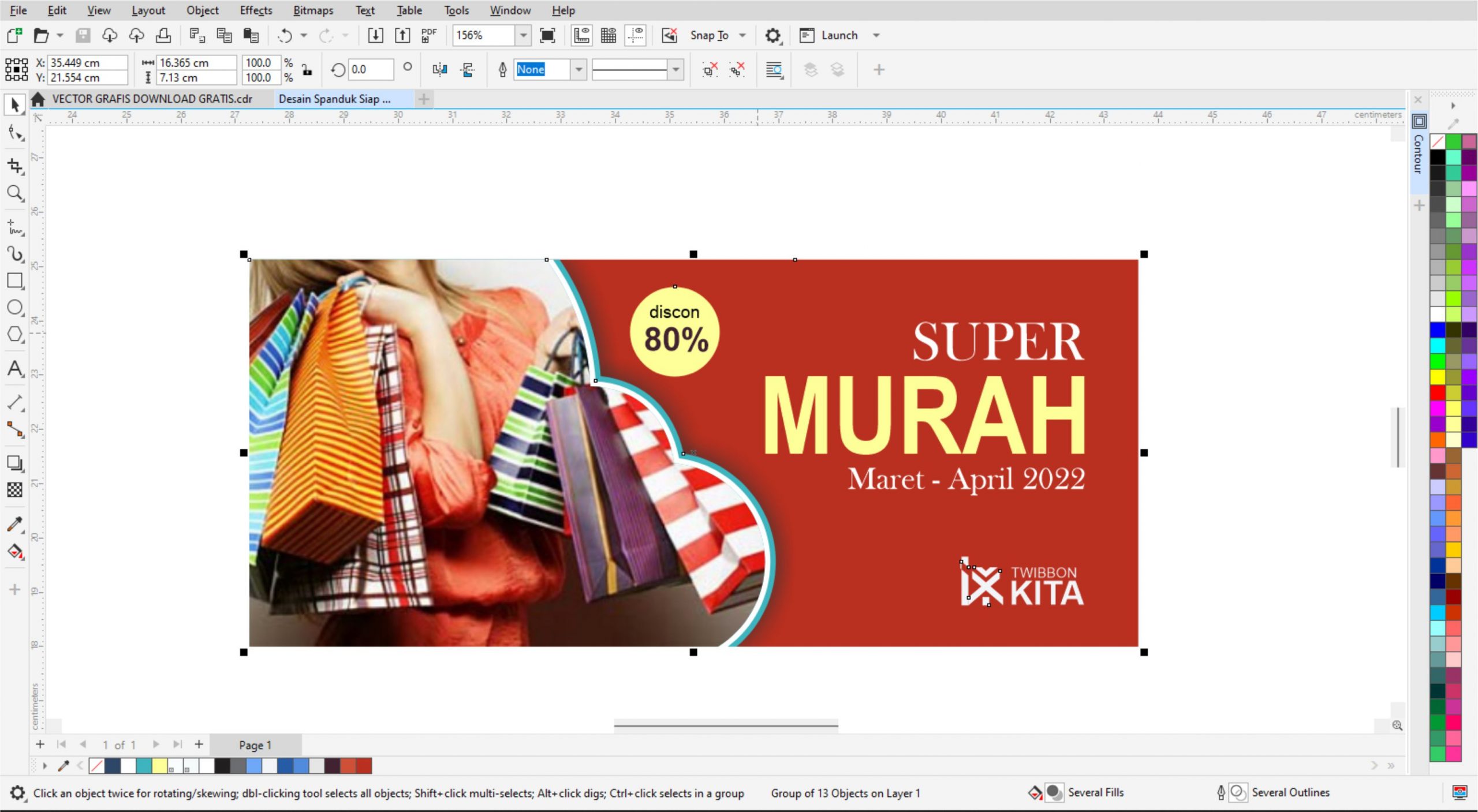Image resolution: width=1478 pixels, height=812 pixels.
Task: Create a new document
Action: pos(14,35)
